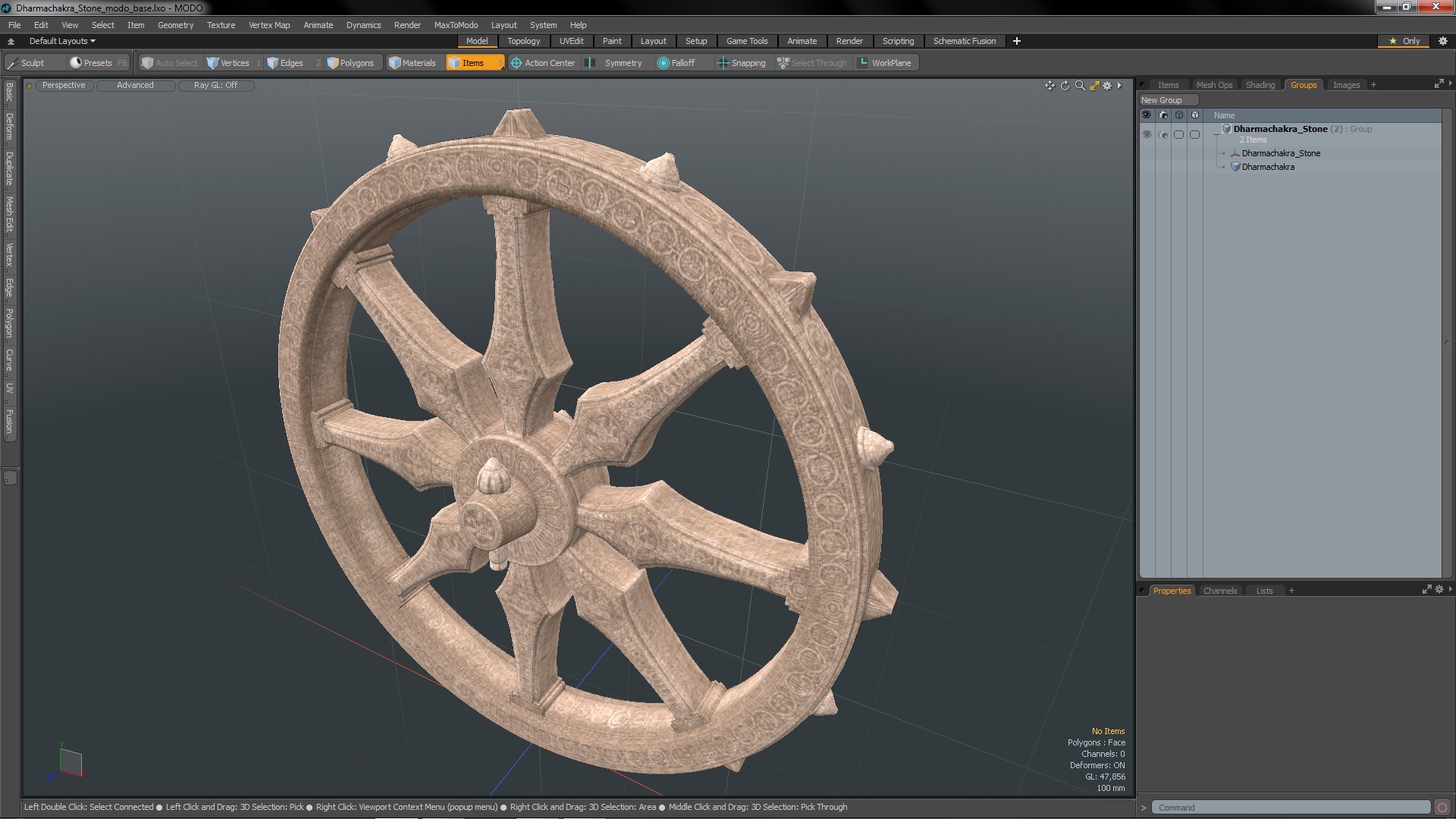Open the Default Layouts dropdown
Screen dimensions: 1456x819
pyautogui.click(x=62, y=41)
